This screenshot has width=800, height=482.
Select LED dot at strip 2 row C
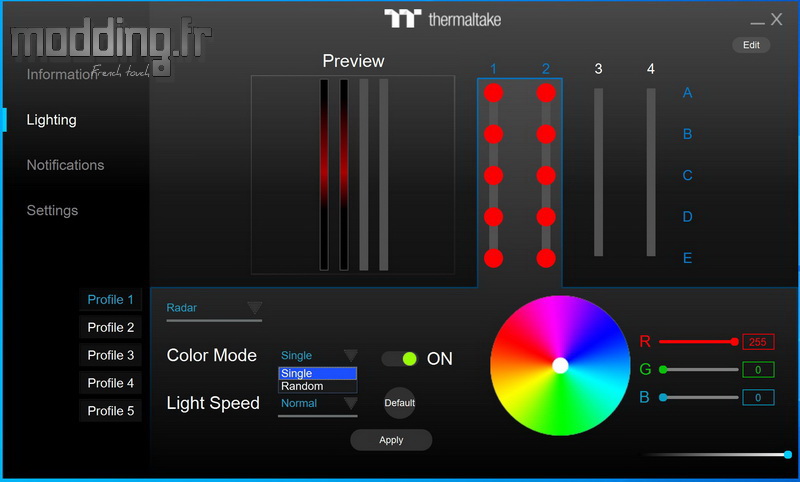pyautogui.click(x=546, y=175)
